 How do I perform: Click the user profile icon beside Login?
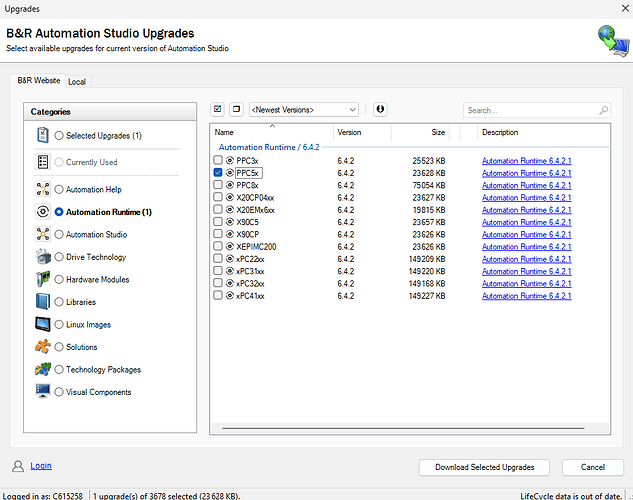pyautogui.click(x=18, y=466)
